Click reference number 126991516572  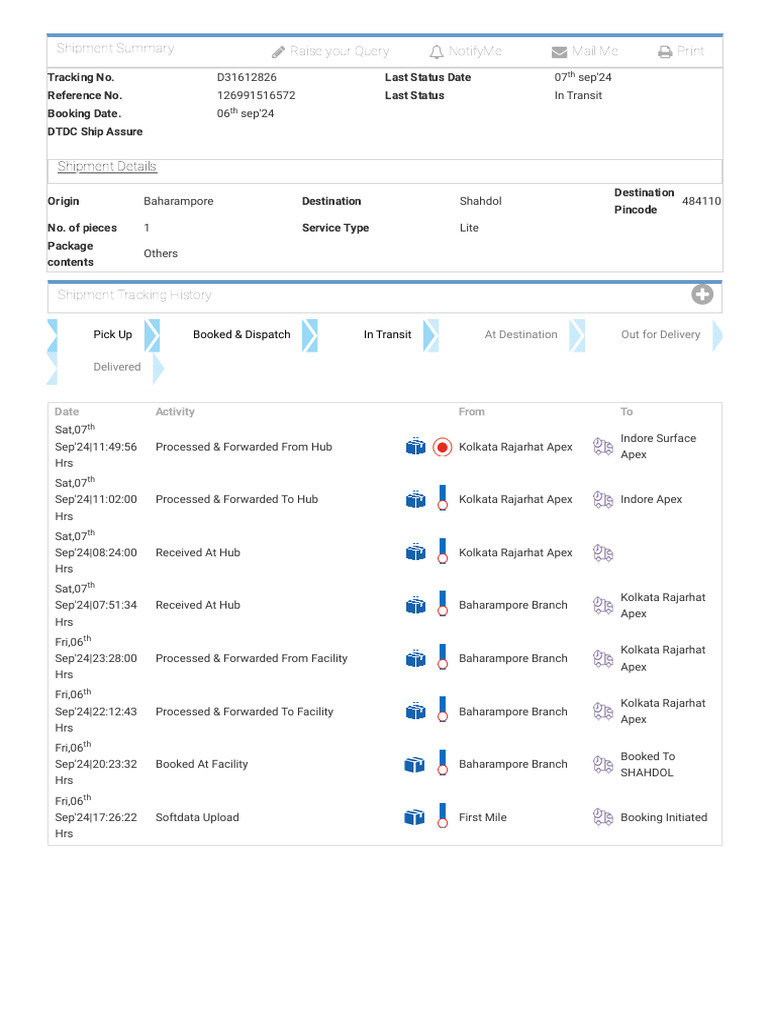(256, 95)
